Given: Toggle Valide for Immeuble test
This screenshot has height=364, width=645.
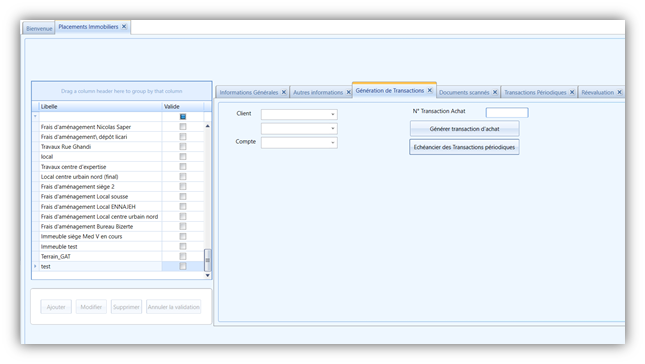Looking at the screenshot, I should [x=183, y=246].
